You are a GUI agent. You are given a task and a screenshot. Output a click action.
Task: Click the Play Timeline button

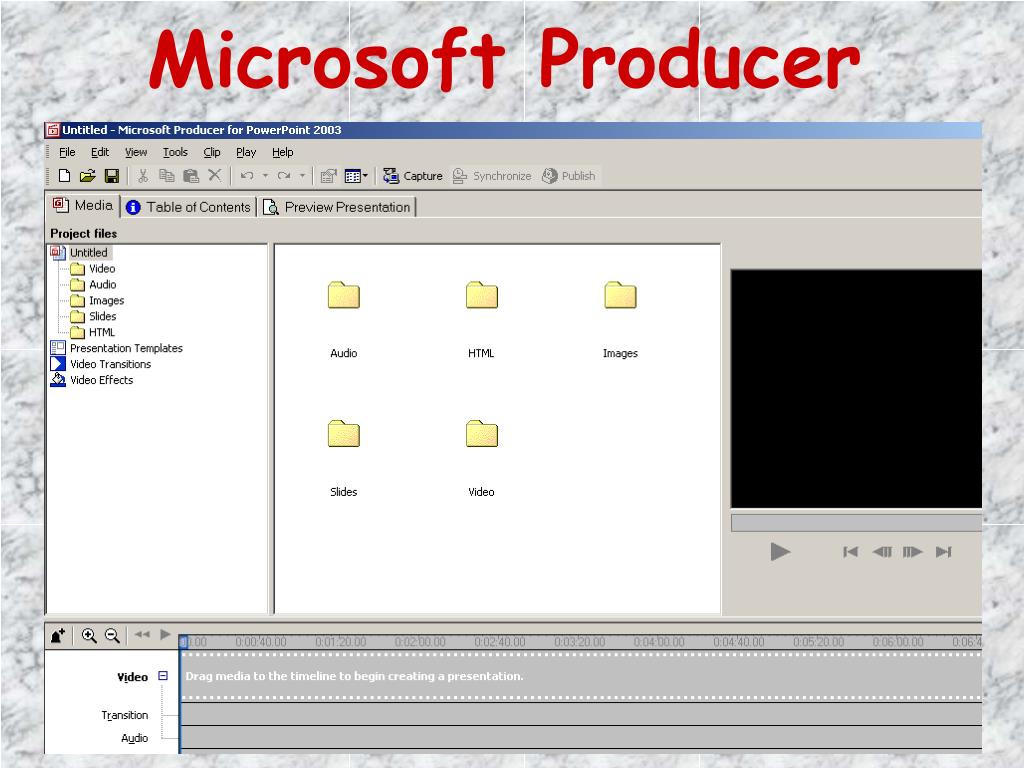click(x=165, y=634)
